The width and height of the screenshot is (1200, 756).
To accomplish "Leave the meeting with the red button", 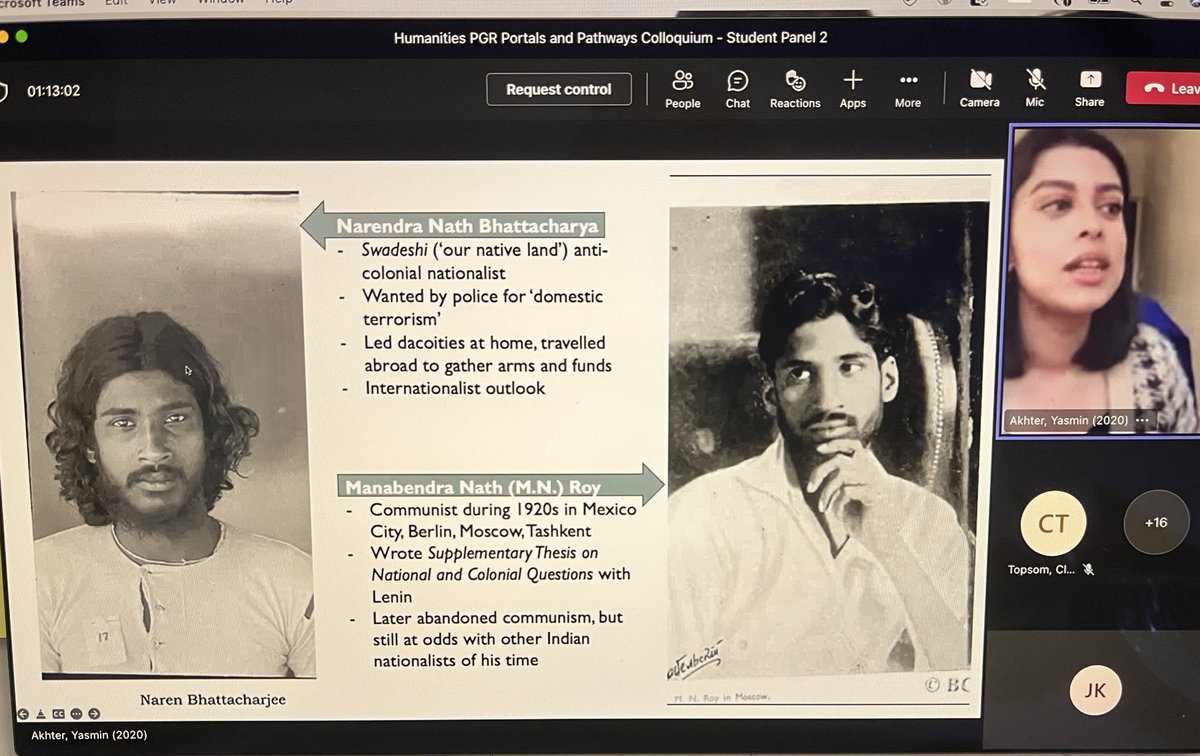I will tap(1163, 88).
